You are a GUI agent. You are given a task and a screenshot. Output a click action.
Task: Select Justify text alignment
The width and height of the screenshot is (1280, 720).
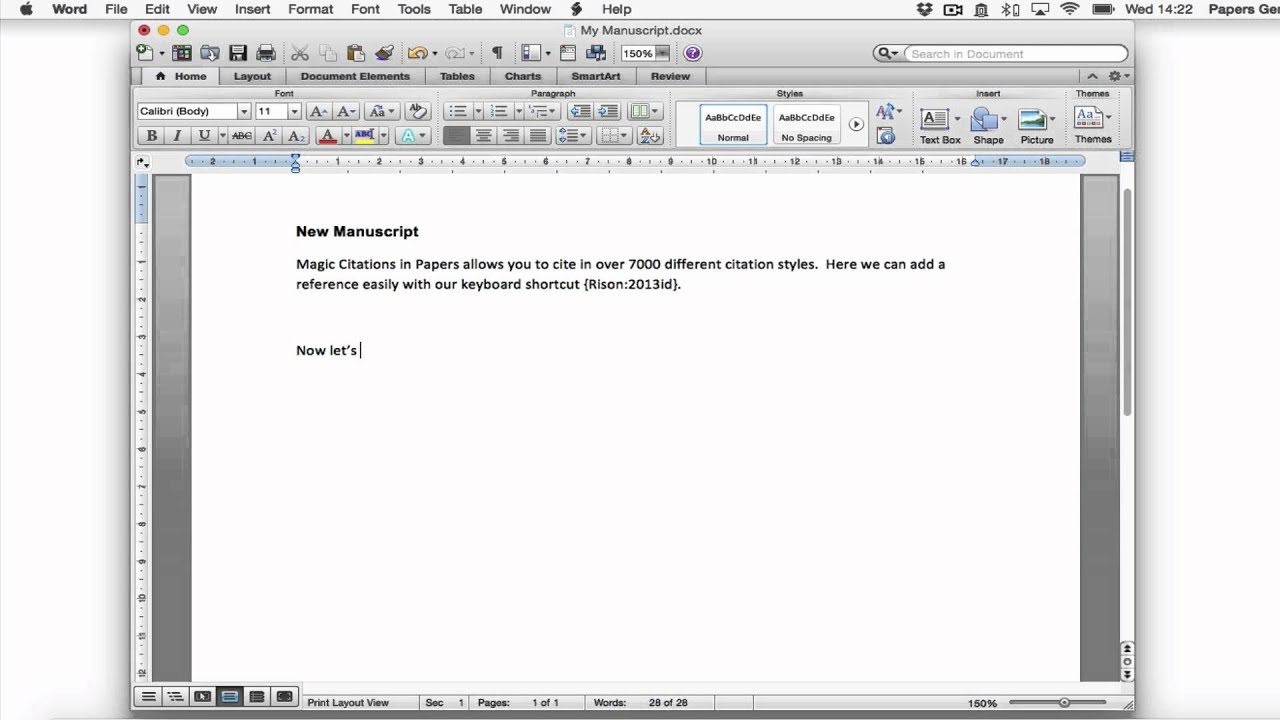pos(538,136)
